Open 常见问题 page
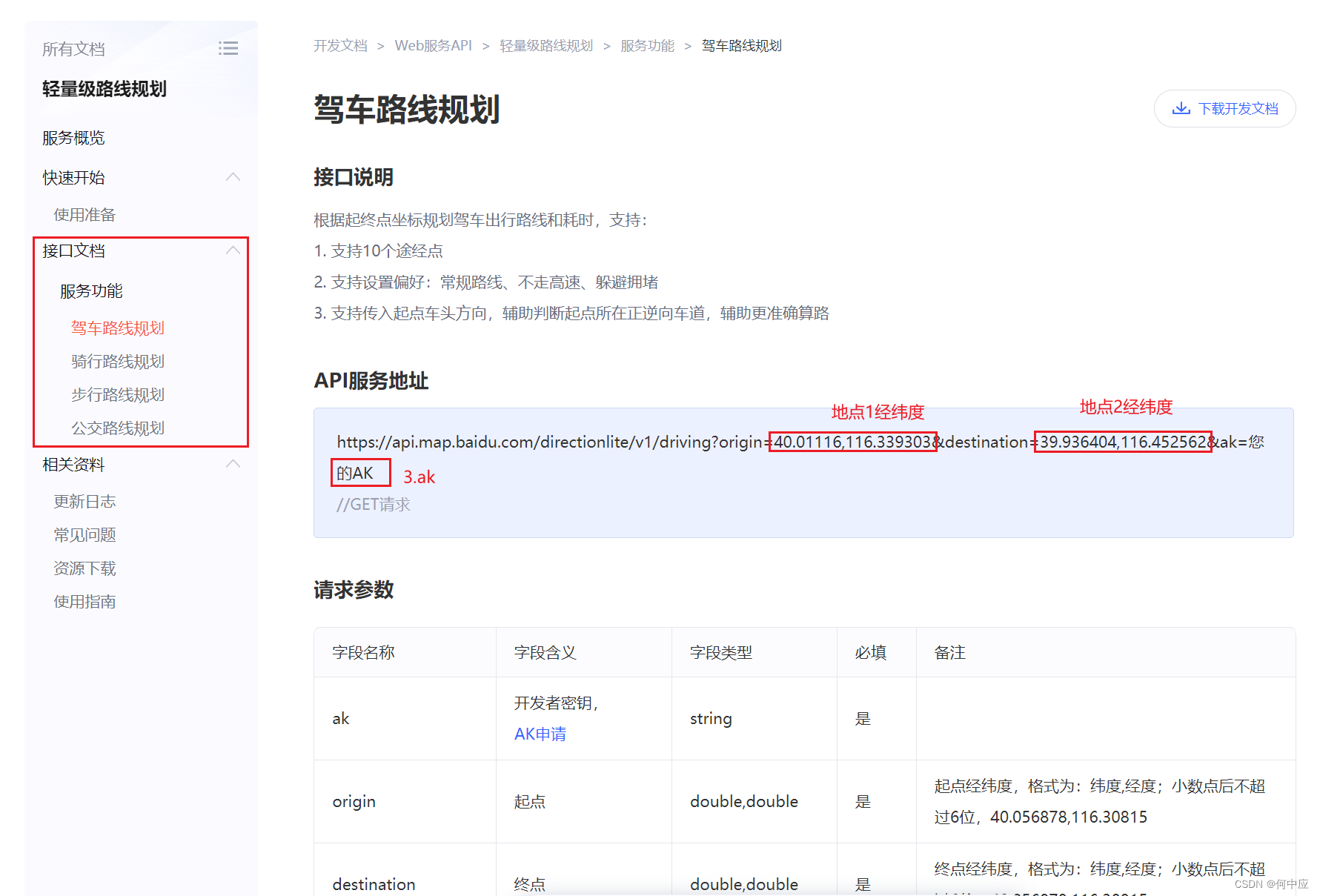Image resolution: width=1320 pixels, height=896 pixels. tap(84, 535)
